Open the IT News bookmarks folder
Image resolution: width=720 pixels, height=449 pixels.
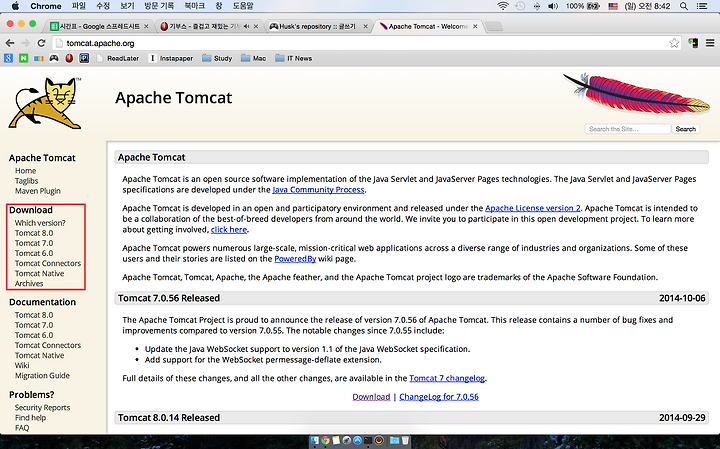(293, 58)
